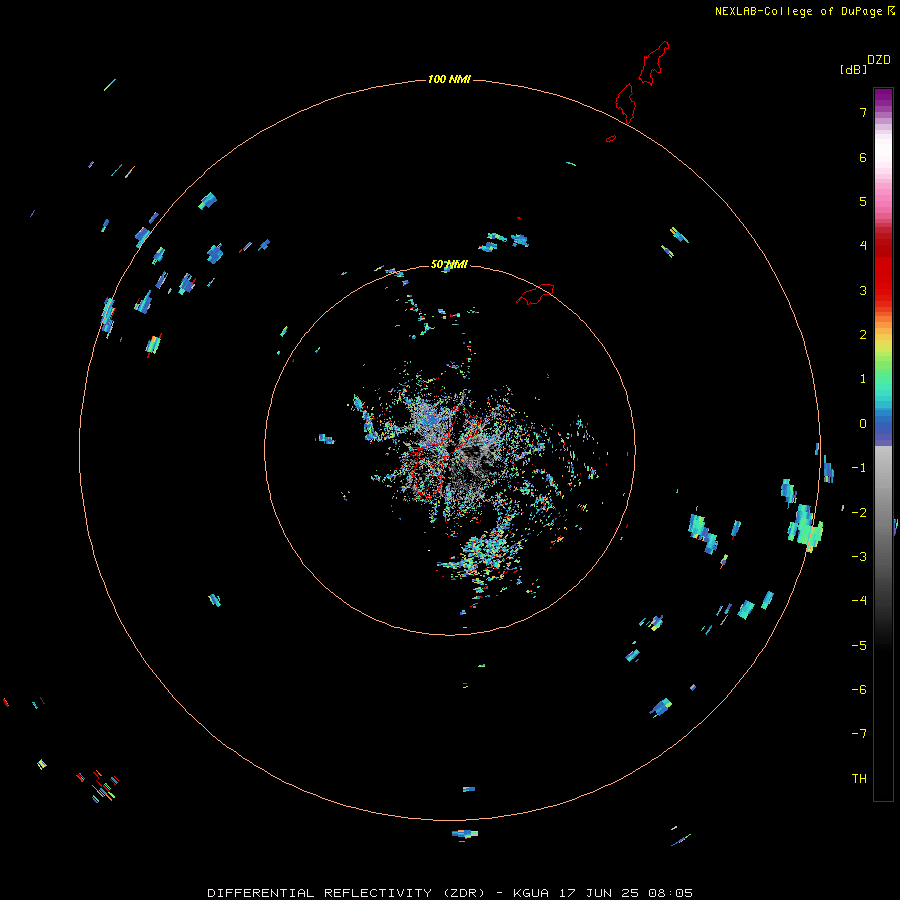Click the DZD legend title
Screen dimensions: 900x900
(879, 60)
